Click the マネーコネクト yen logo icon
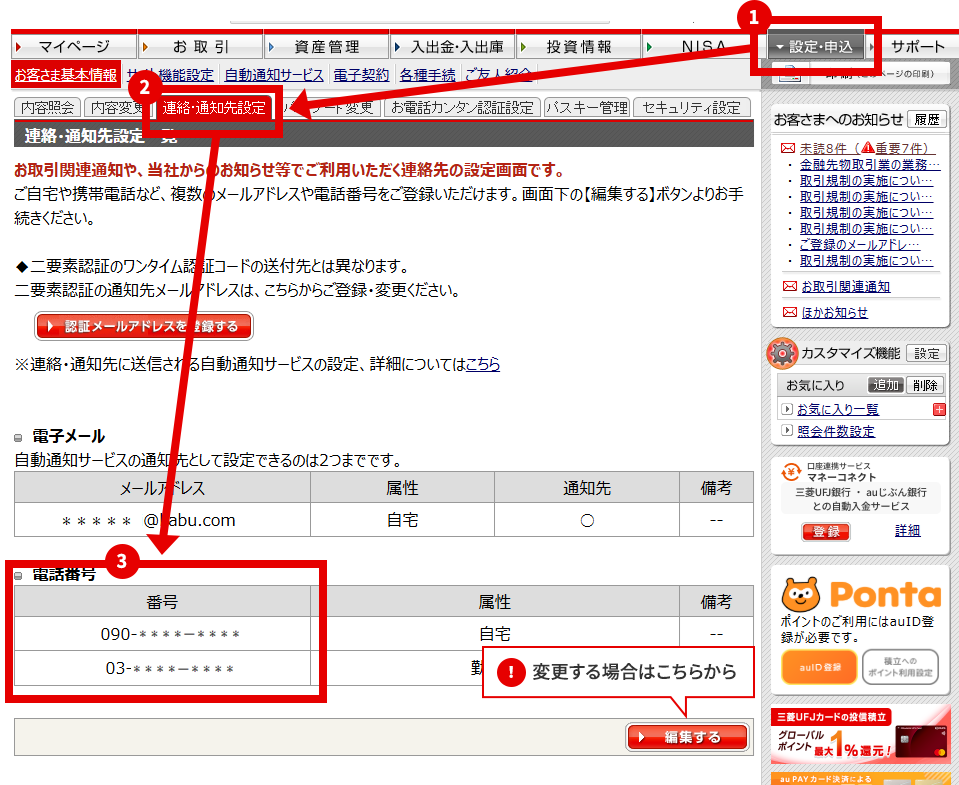Image resolution: width=959 pixels, height=785 pixels. tap(791, 471)
